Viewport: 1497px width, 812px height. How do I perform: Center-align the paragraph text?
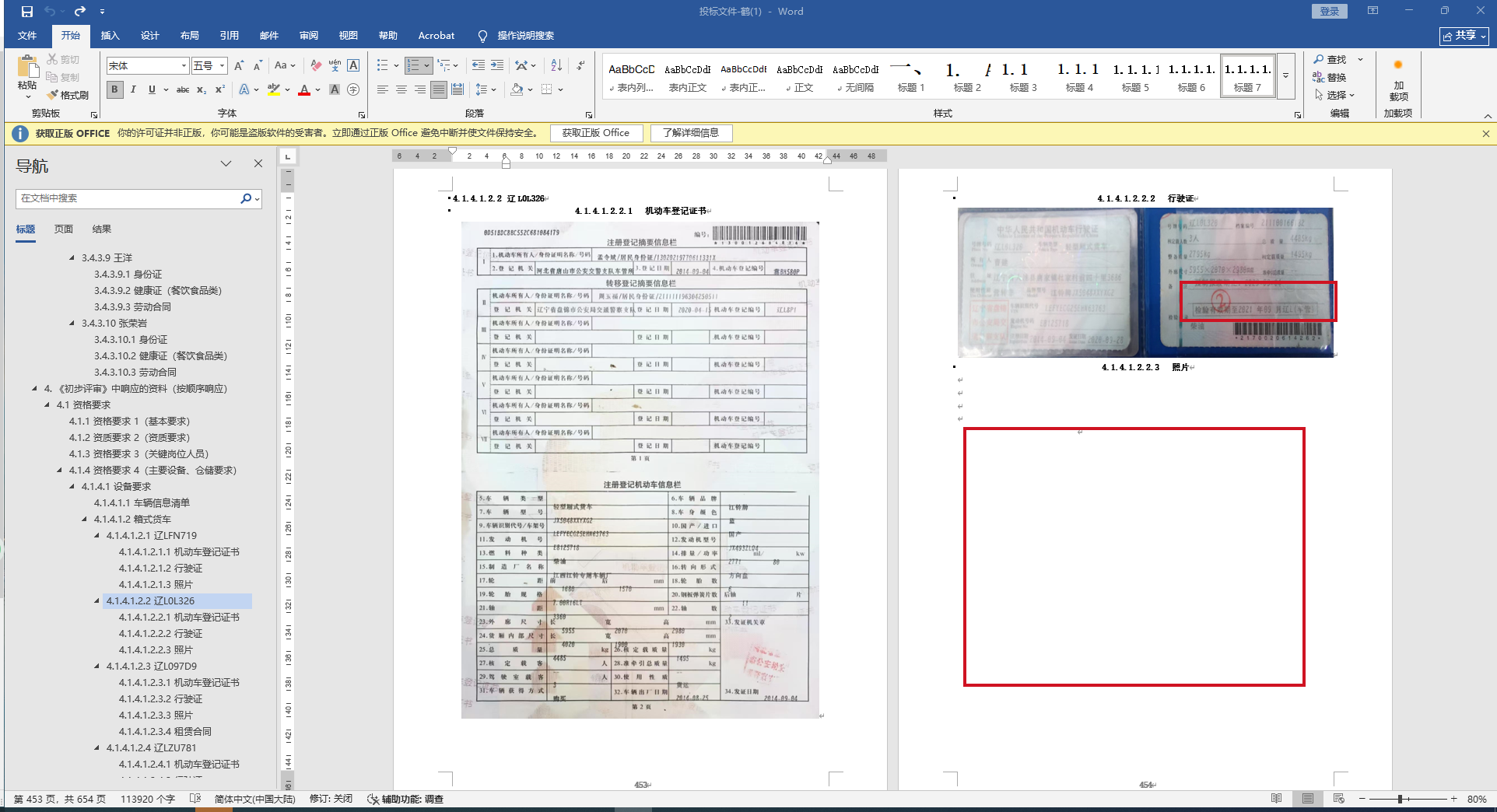click(x=401, y=89)
